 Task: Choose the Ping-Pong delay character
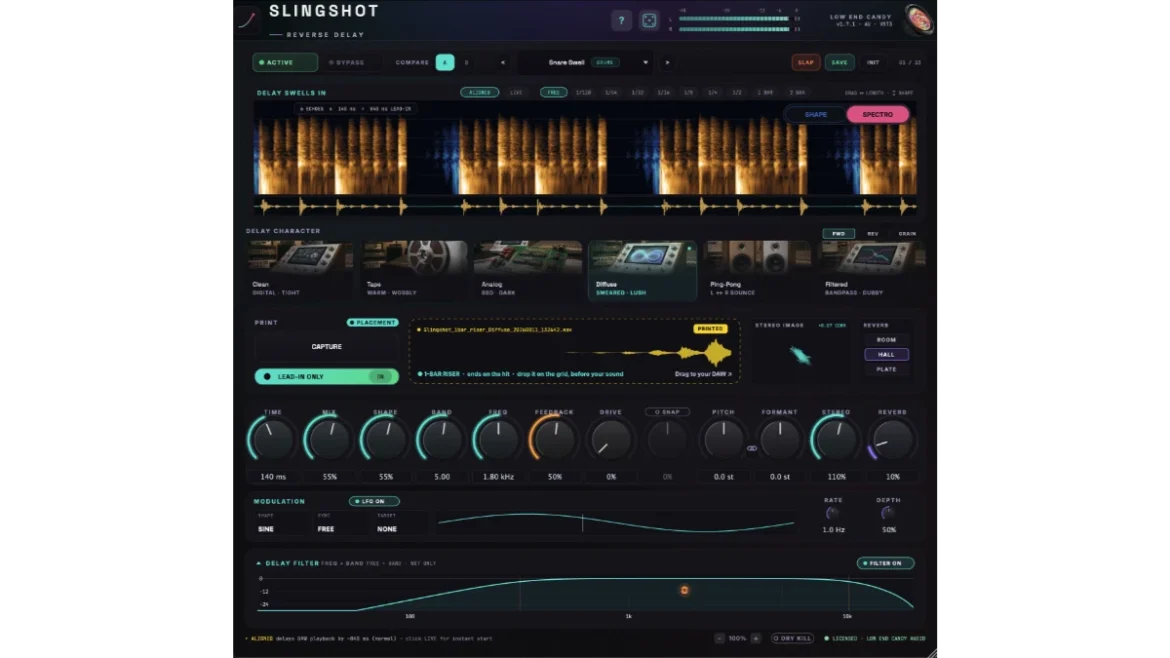pyautogui.click(x=757, y=269)
